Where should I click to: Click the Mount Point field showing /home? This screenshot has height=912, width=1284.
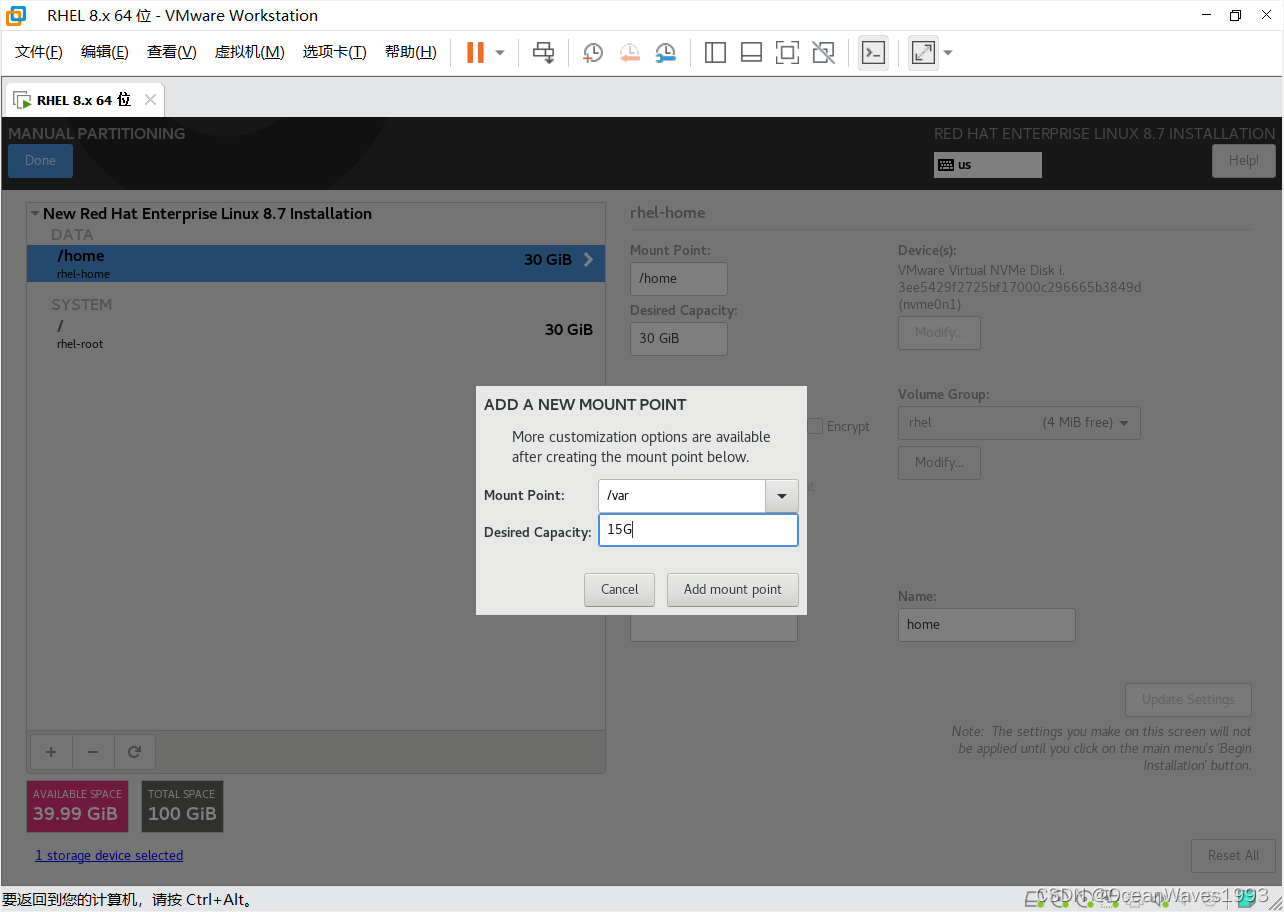[x=679, y=279]
